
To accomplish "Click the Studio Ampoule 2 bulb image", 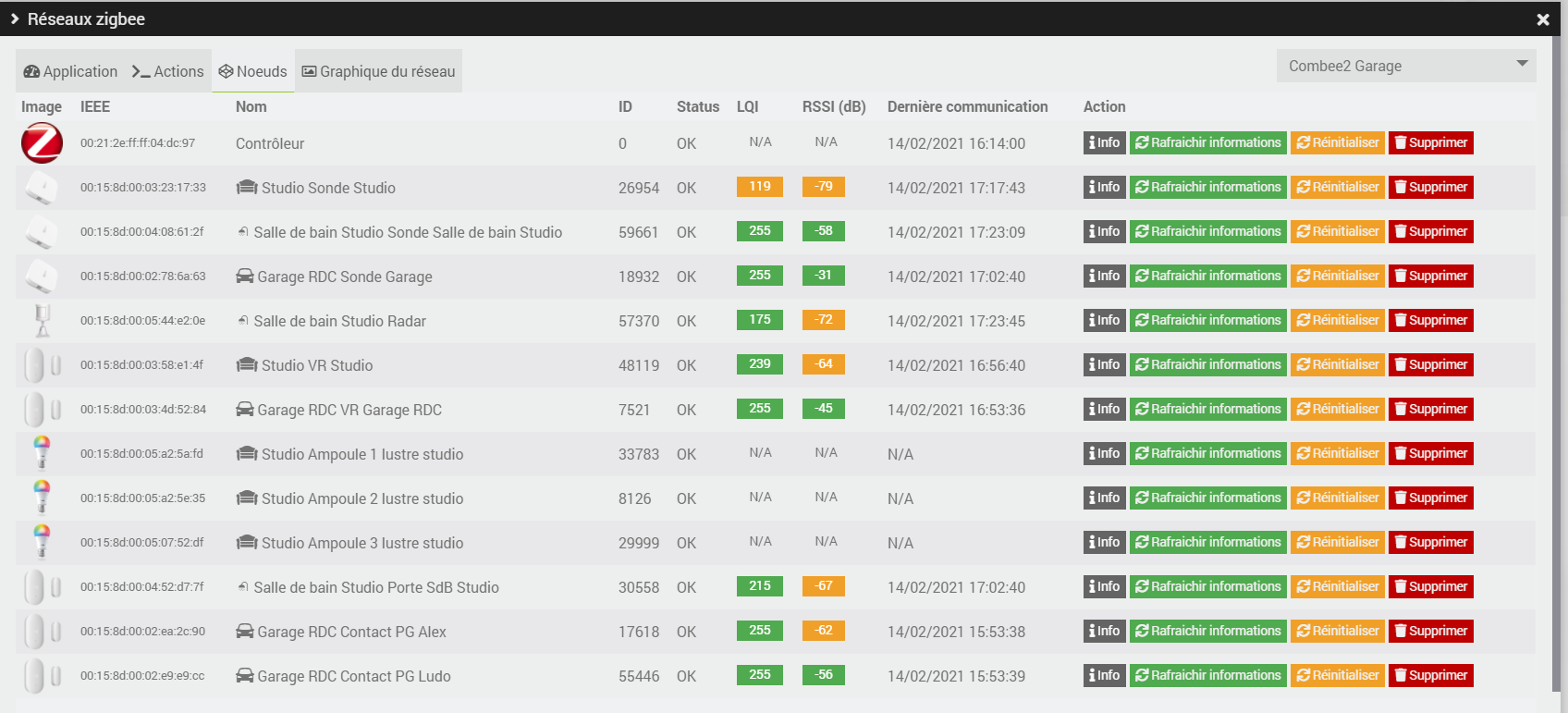I will (x=42, y=498).
